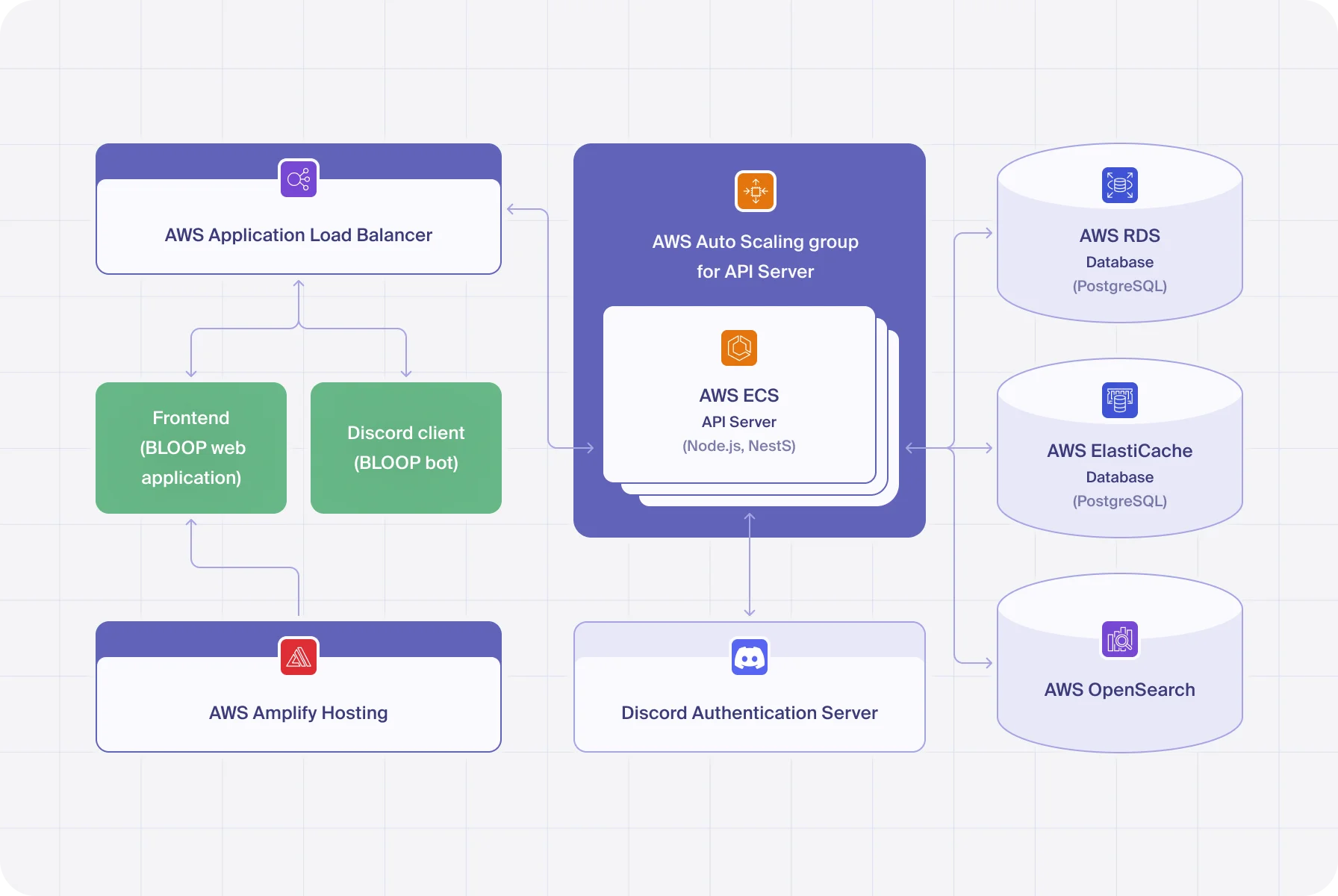Click the AWS RDS database icon
Viewport: 1338px width, 896px height.
[x=1119, y=184]
